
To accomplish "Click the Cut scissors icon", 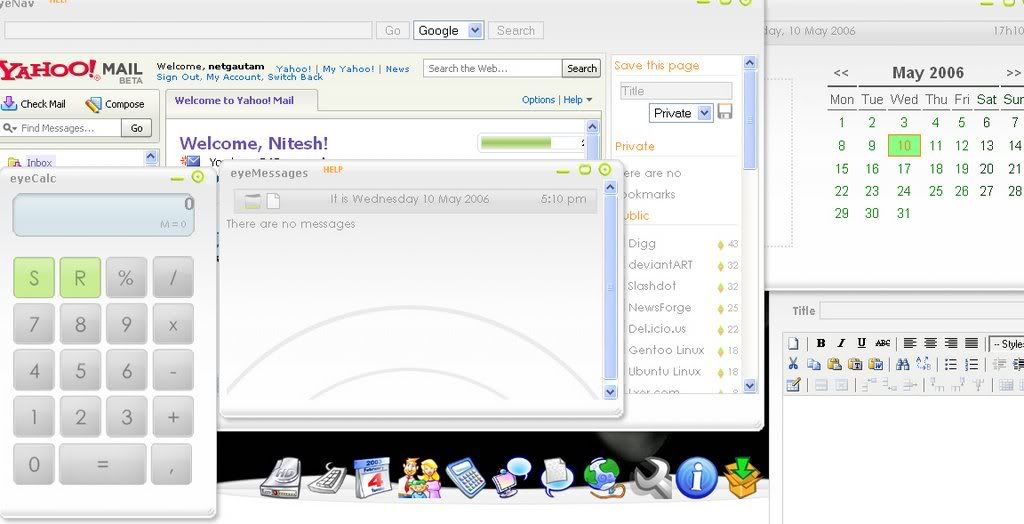I will [793, 364].
